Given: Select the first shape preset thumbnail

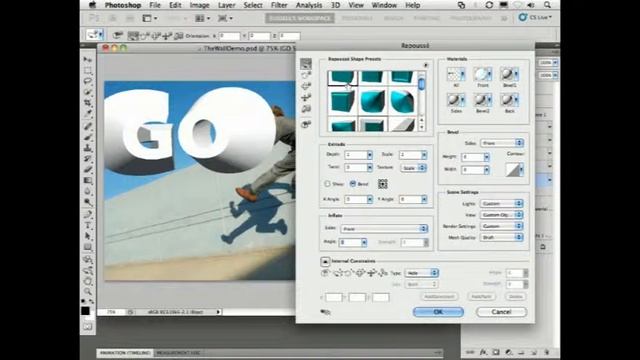Looking at the screenshot, I should point(342,77).
